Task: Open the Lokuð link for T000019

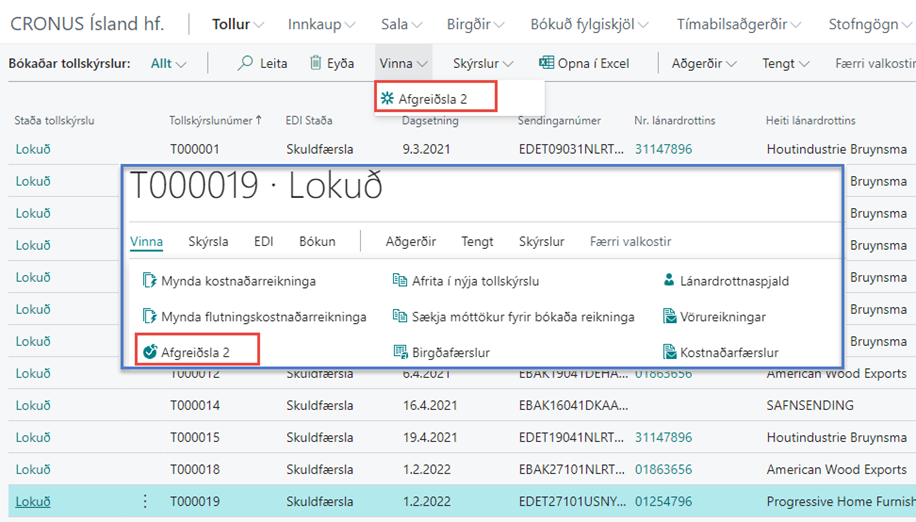Action: coord(33,501)
